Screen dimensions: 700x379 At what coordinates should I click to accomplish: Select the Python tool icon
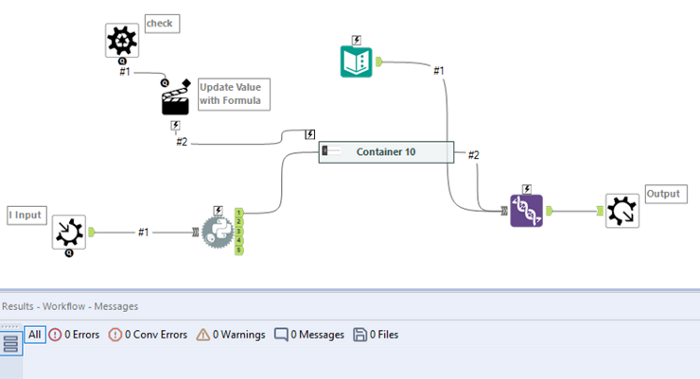click(217, 232)
